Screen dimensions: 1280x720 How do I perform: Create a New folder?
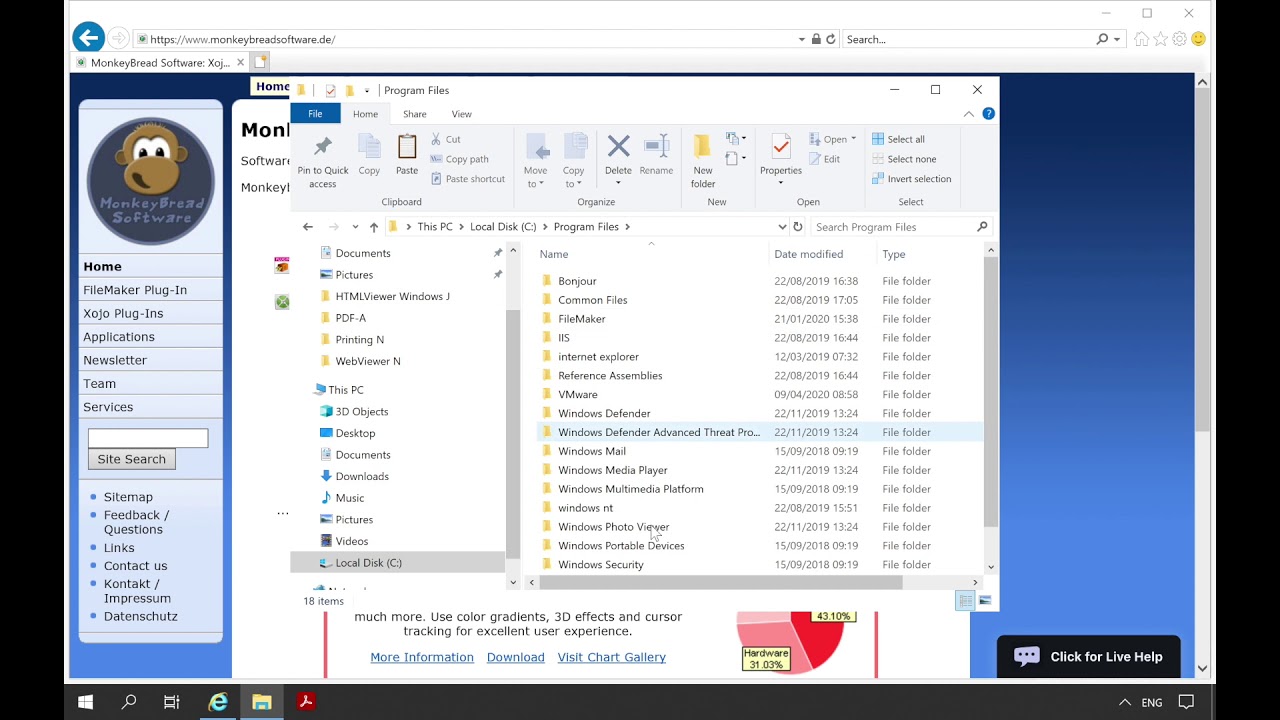(x=703, y=161)
